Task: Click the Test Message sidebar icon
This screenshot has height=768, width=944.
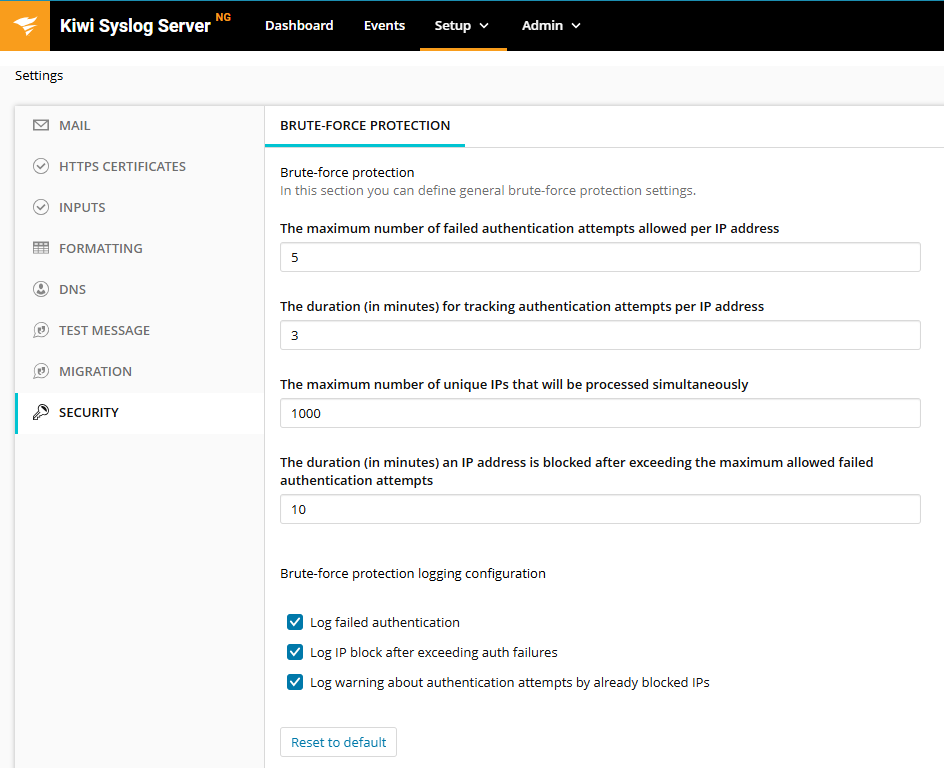Action: click(41, 331)
